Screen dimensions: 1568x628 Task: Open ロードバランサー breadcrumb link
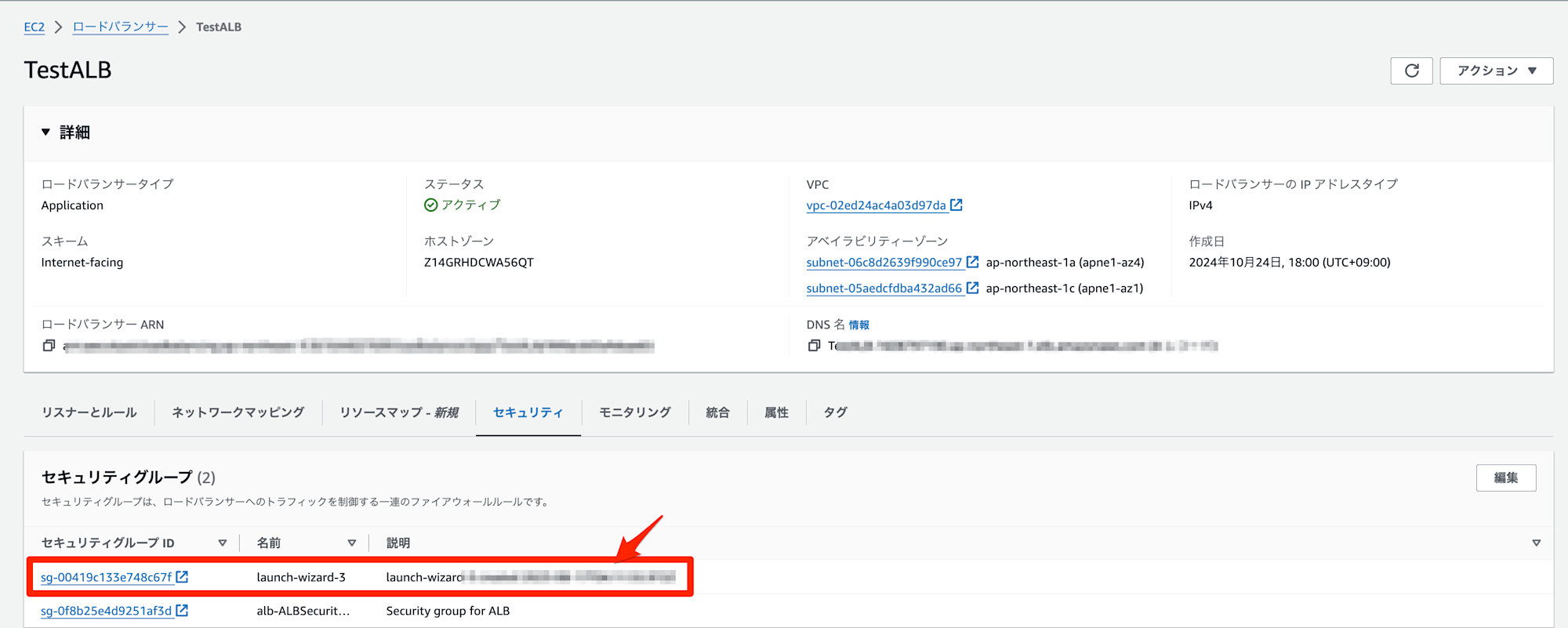click(120, 27)
